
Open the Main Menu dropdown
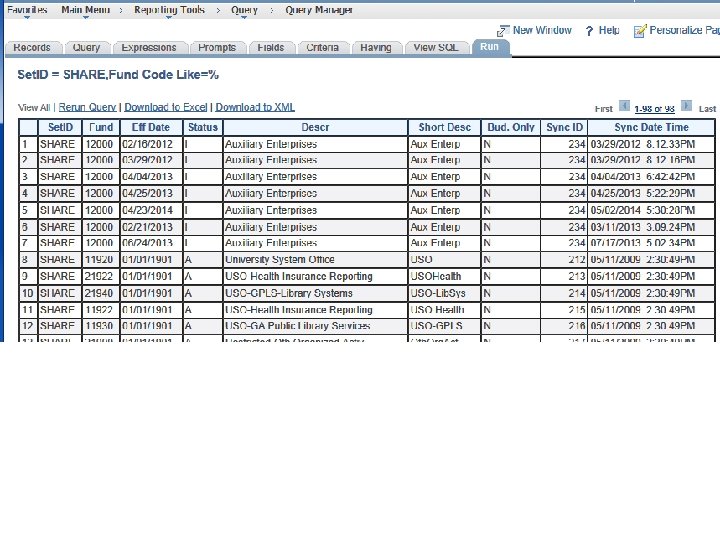(x=85, y=10)
